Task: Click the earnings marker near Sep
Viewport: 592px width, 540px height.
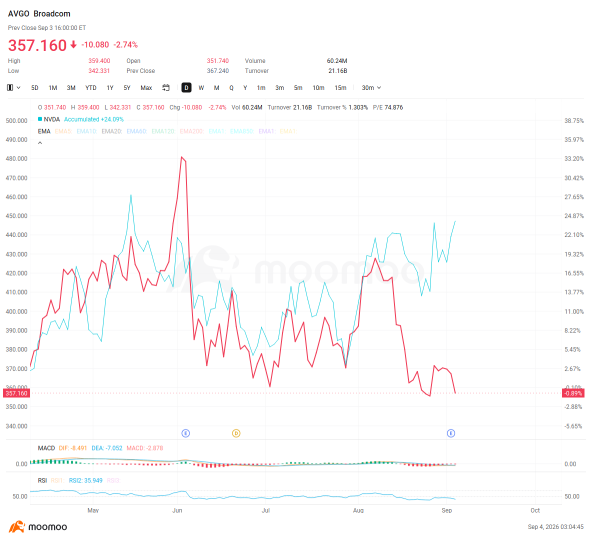Action: [x=451, y=433]
